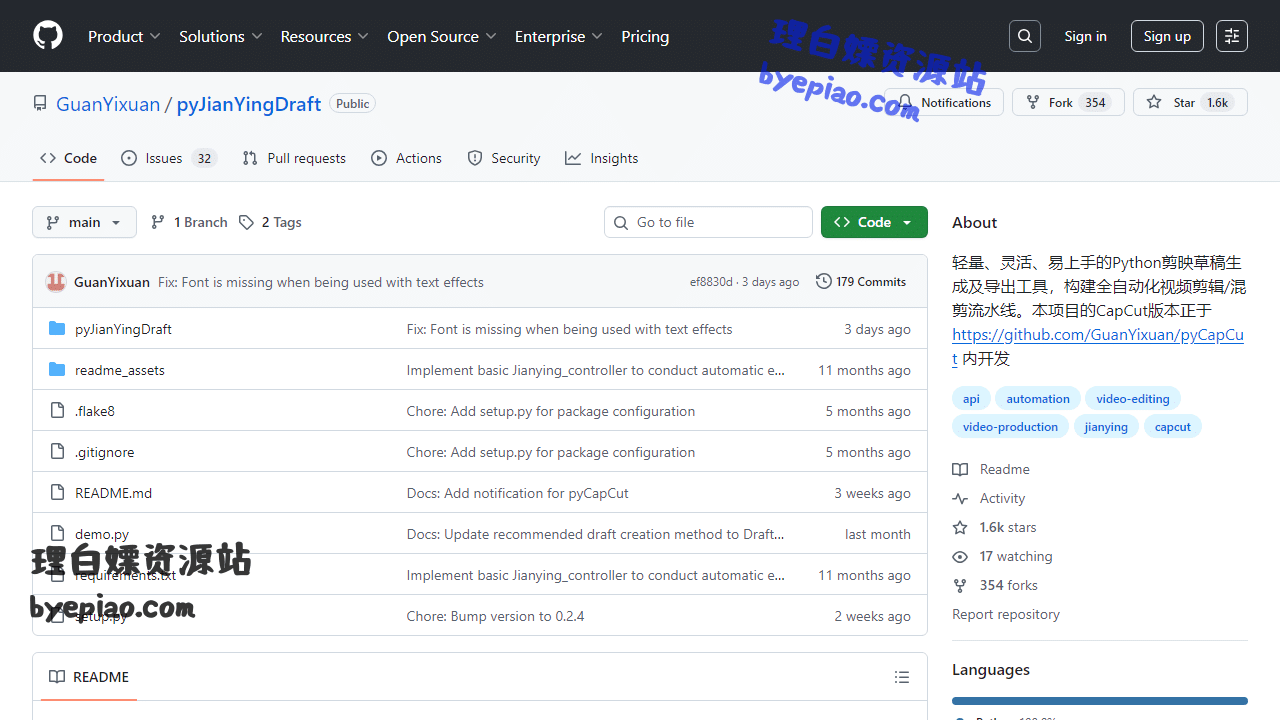Click the star icon beside 1.6k stars
The image size is (1280, 720).
(x=960, y=527)
